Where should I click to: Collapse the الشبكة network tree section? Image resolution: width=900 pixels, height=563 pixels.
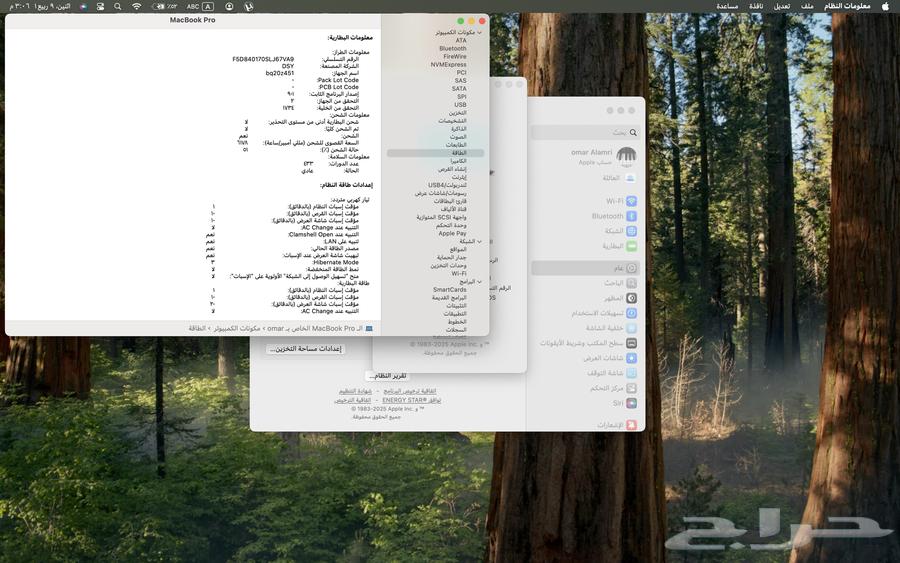coord(480,241)
